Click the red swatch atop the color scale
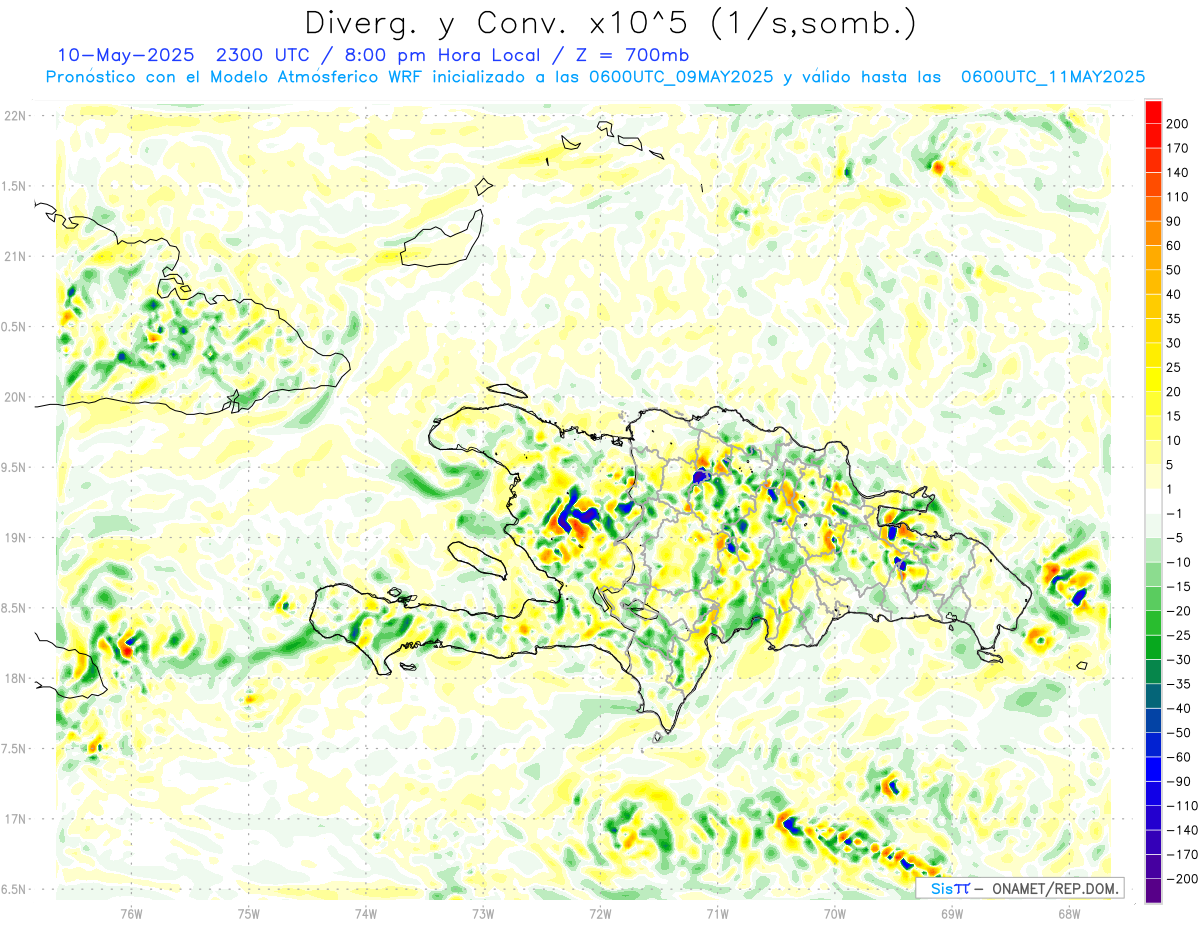The image size is (1200, 927). 1154,111
